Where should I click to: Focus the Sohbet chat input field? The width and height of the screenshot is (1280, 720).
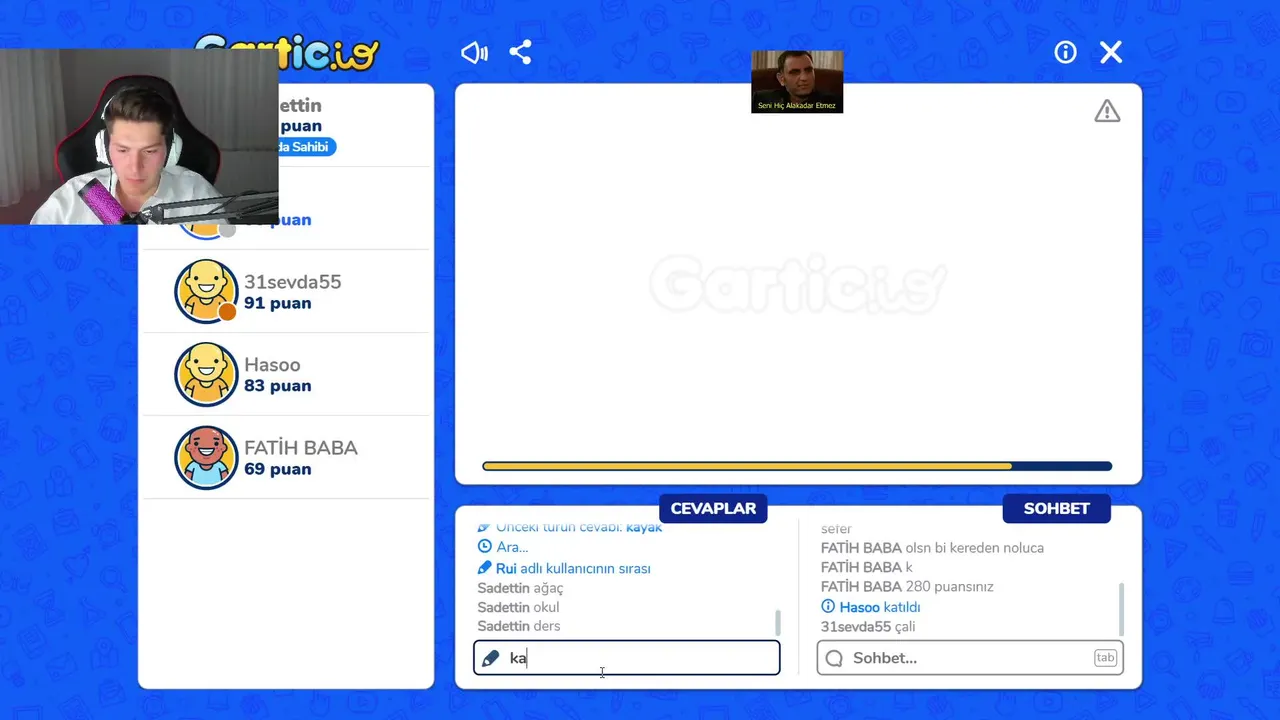tap(970, 658)
